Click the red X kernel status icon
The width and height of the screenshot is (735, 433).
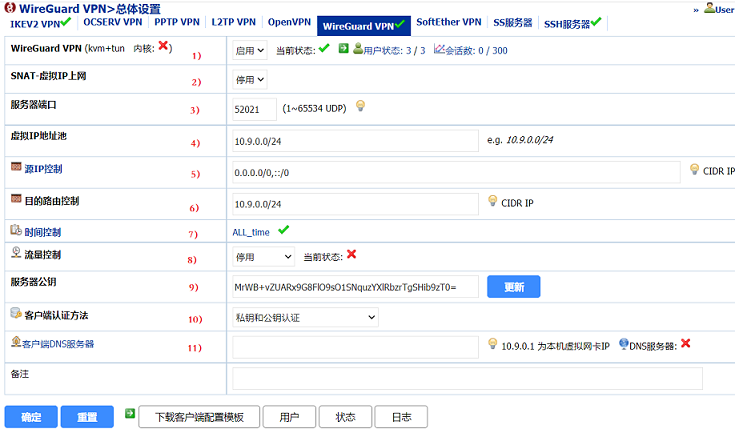pyautogui.click(x=163, y=45)
